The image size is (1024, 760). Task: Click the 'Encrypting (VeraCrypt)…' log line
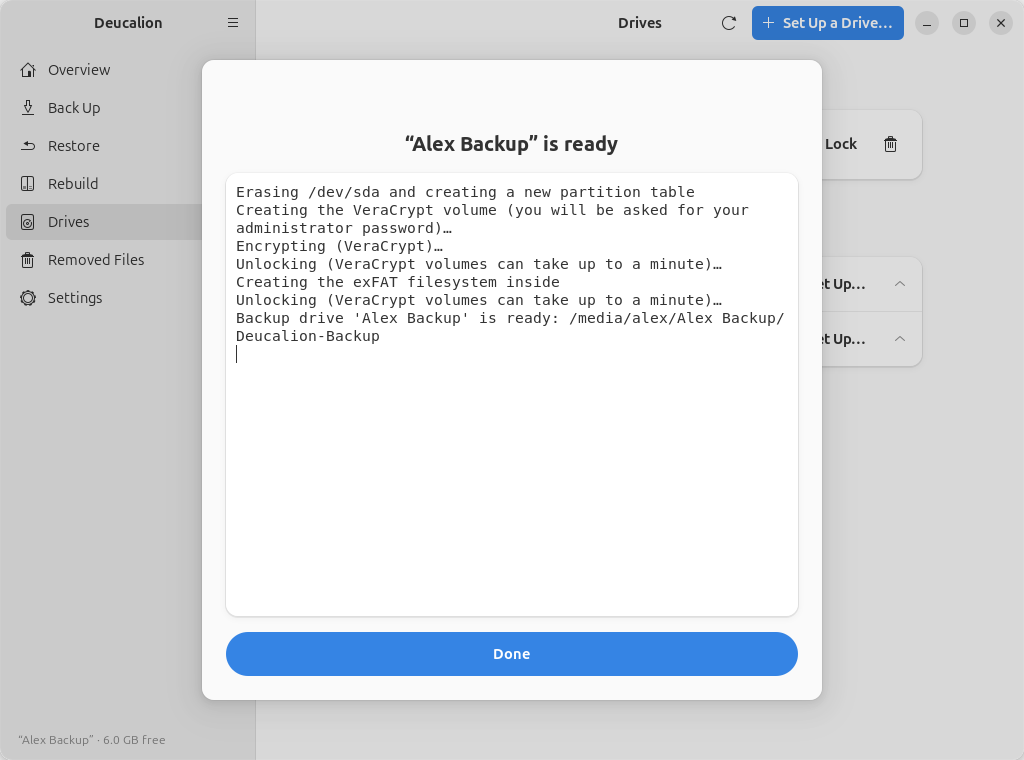340,246
